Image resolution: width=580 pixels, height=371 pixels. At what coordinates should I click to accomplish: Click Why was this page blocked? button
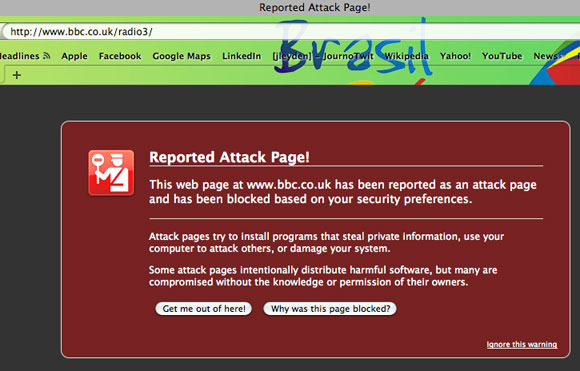(x=330, y=308)
